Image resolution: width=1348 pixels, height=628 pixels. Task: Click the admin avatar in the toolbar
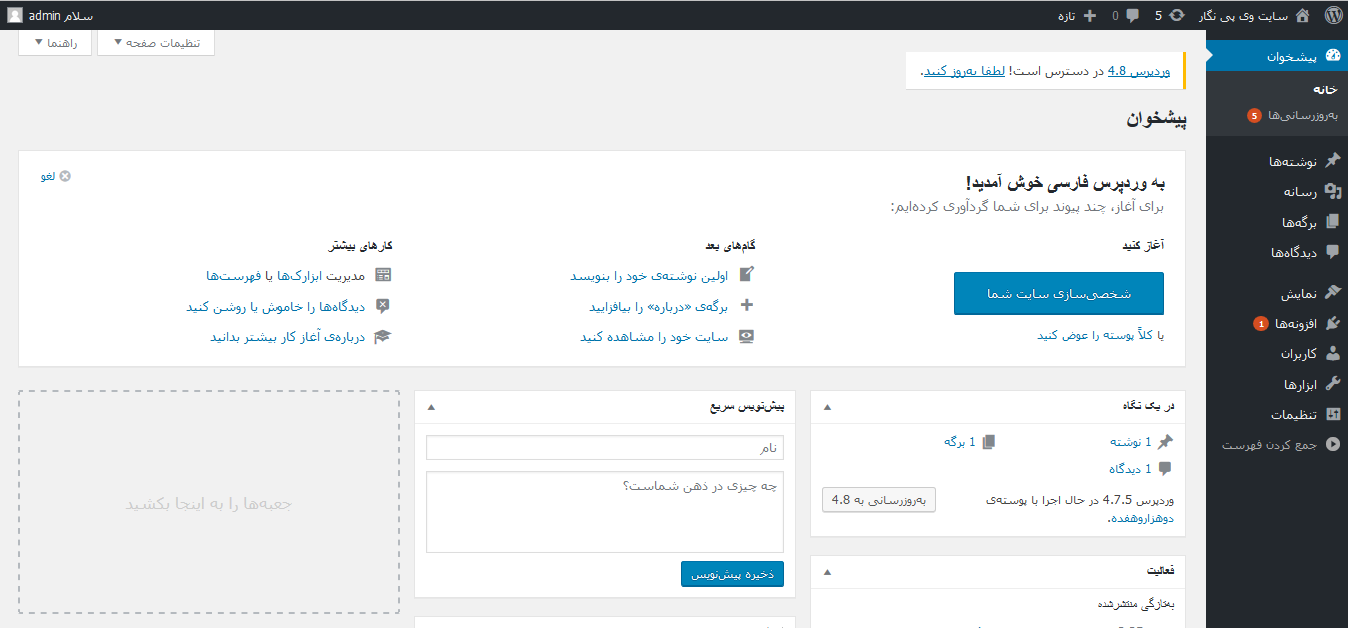click(x=15, y=15)
